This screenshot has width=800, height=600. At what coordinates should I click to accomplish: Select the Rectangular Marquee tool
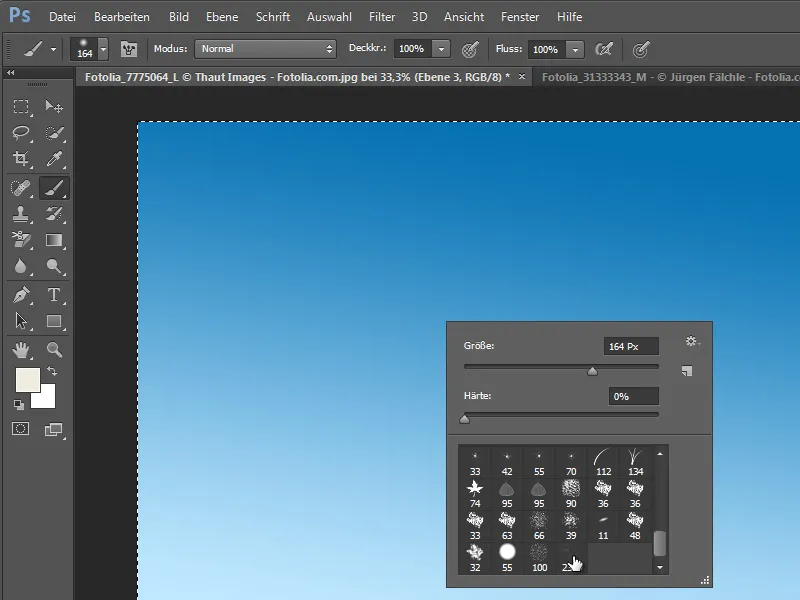(21, 106)
